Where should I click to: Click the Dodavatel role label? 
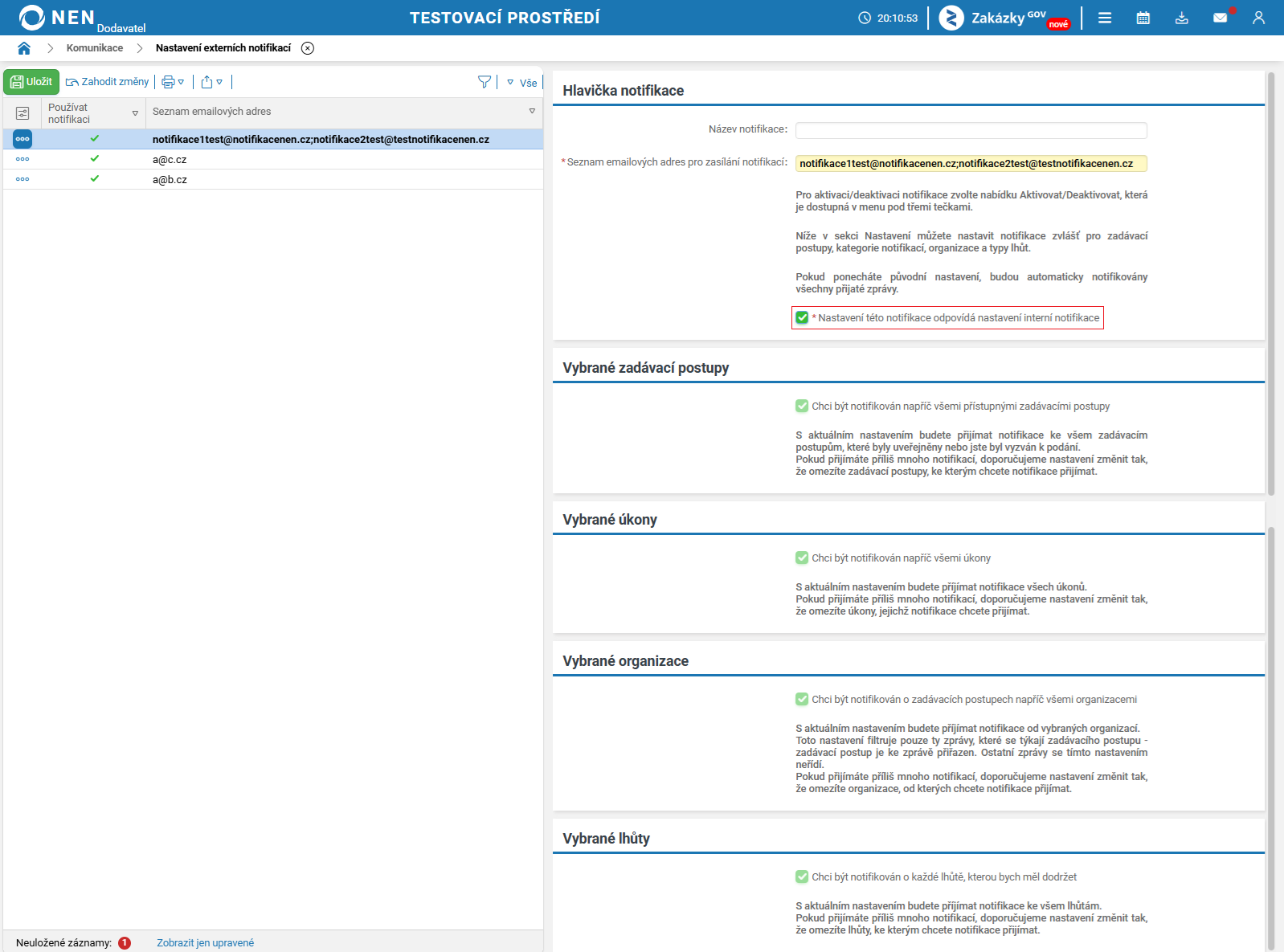121,28
